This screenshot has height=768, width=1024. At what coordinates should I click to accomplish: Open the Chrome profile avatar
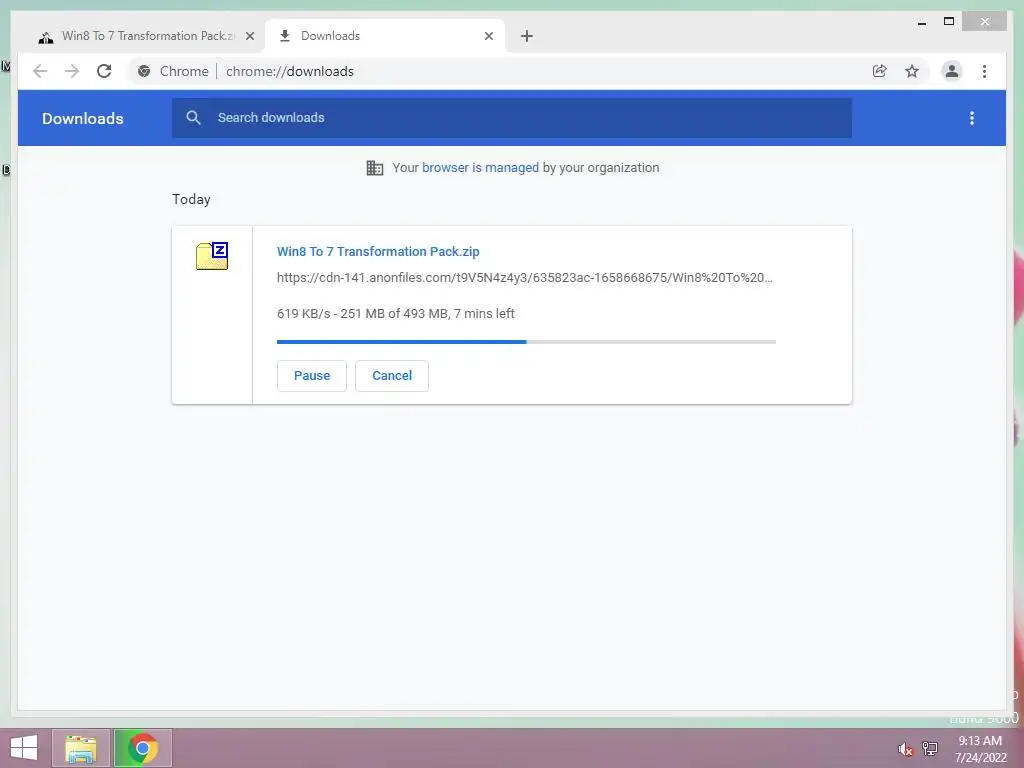coord(952,71)
